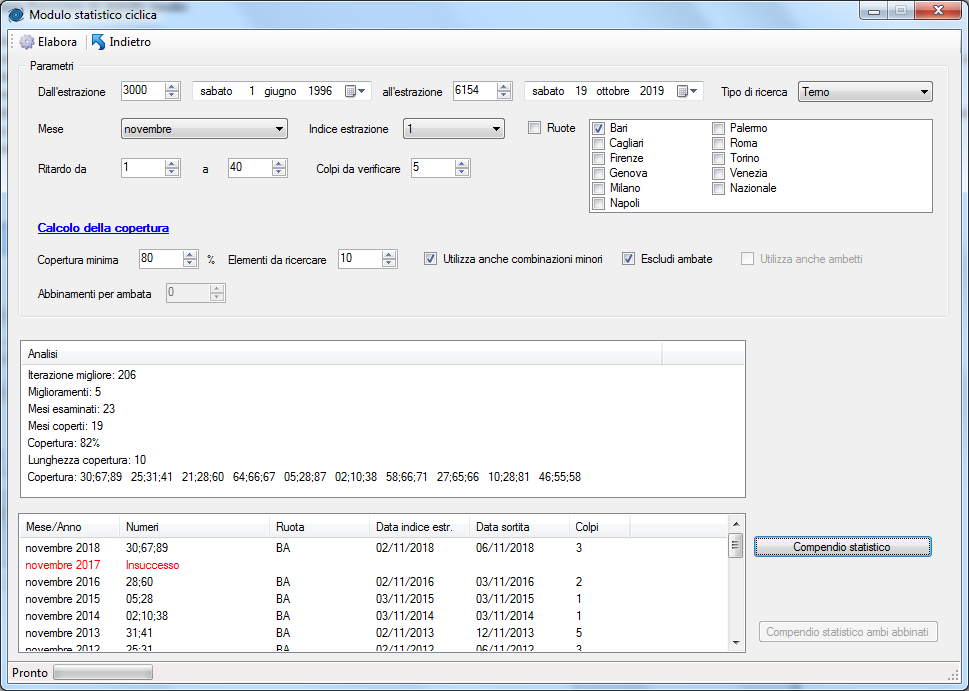Viewport: 969px width, 691px height.
Task: Disable Utilizza anche combinazioni minori
Action: (x=430, y=259)
